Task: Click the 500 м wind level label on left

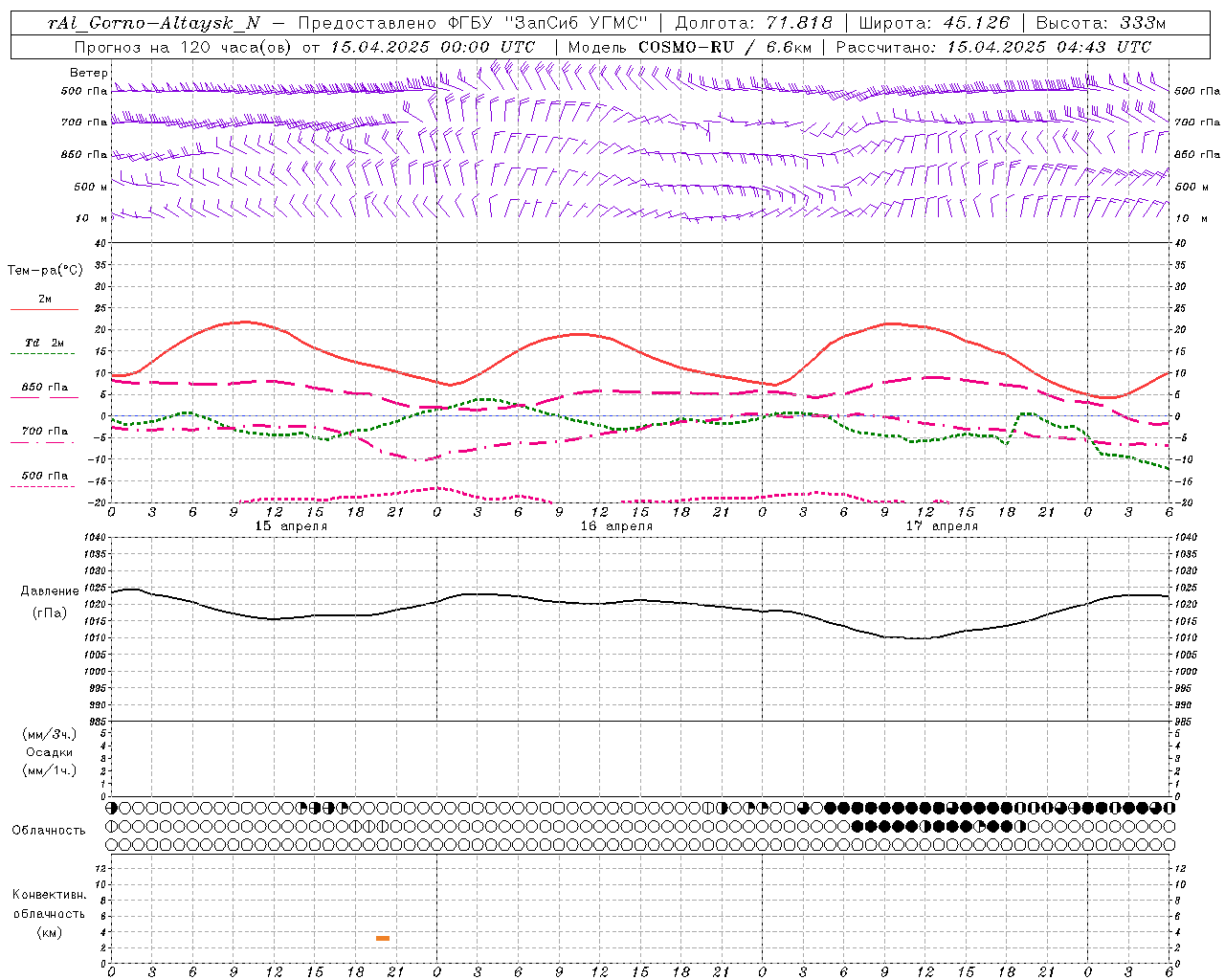Action: tap(91, 187)
